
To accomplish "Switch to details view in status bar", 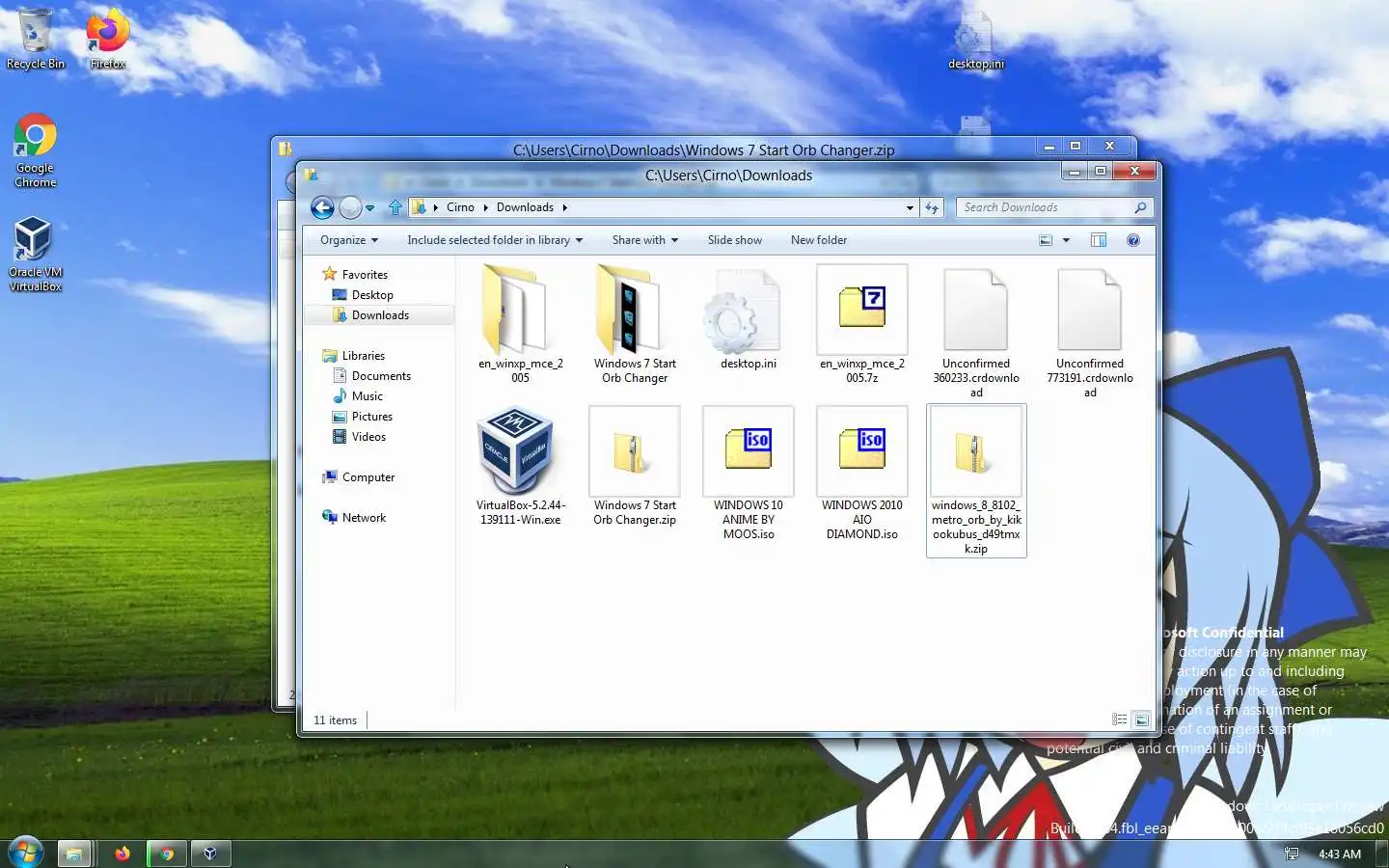I will pyautogui.click(x=1119, y=719).
